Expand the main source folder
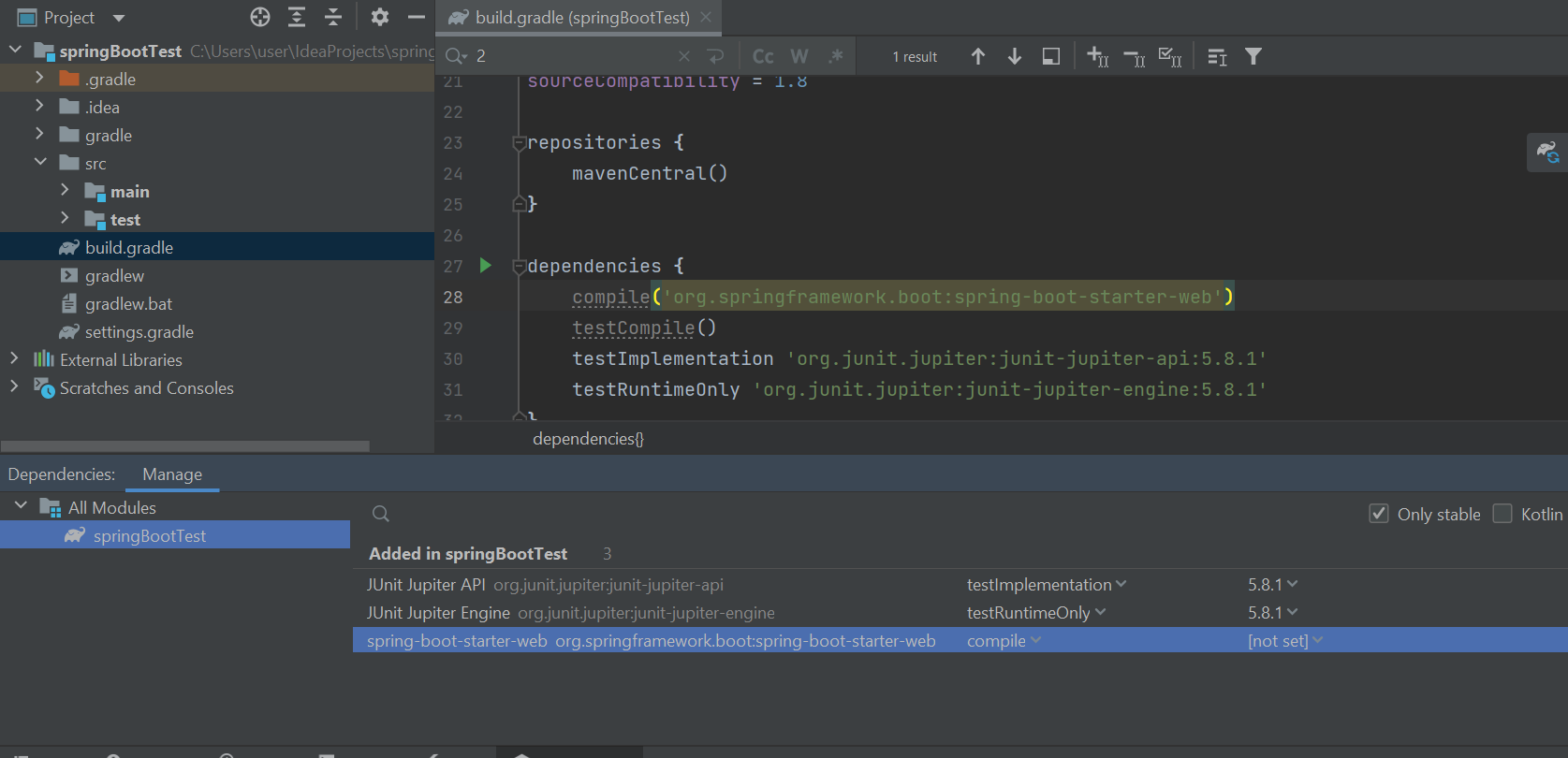The image size is (1568, 758). (65, 190)
